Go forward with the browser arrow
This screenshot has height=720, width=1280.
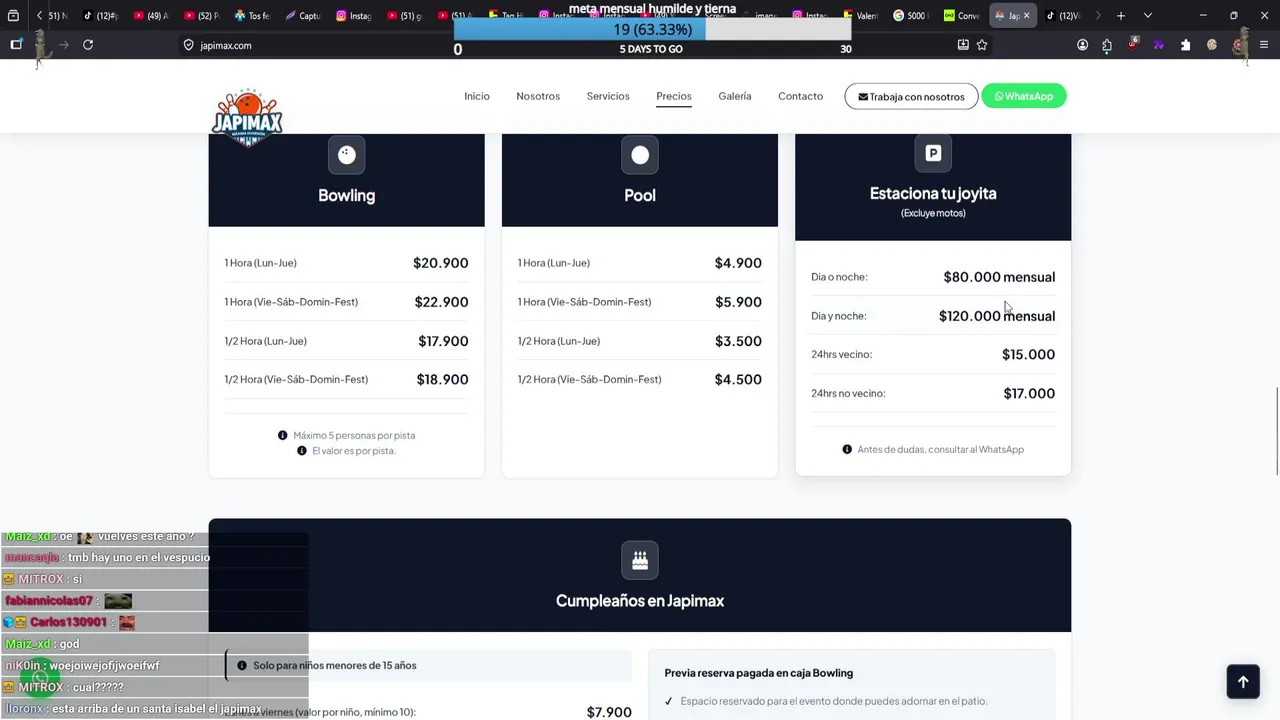coord(64,45)
